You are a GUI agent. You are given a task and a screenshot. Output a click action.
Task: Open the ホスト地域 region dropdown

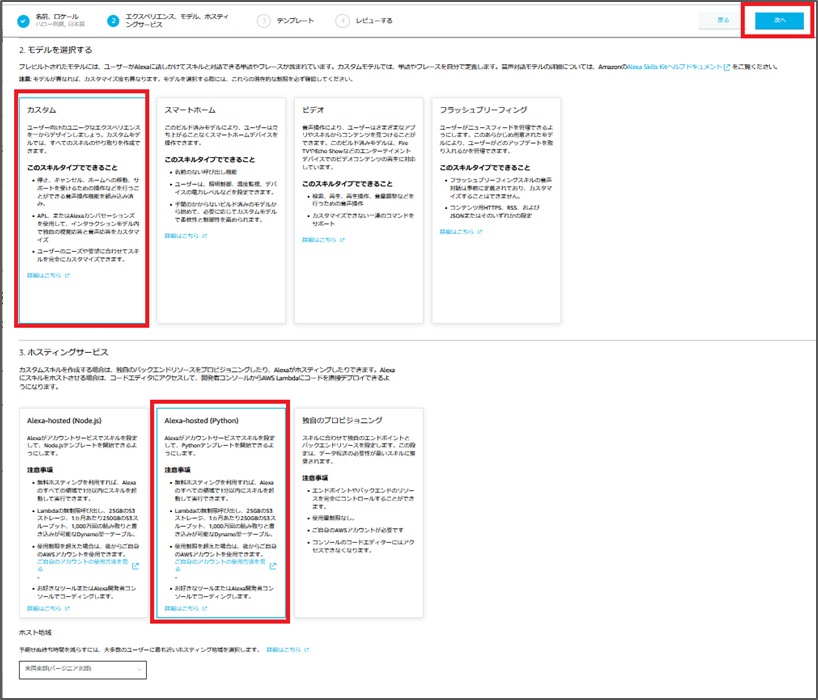click(x=83, y=670)
